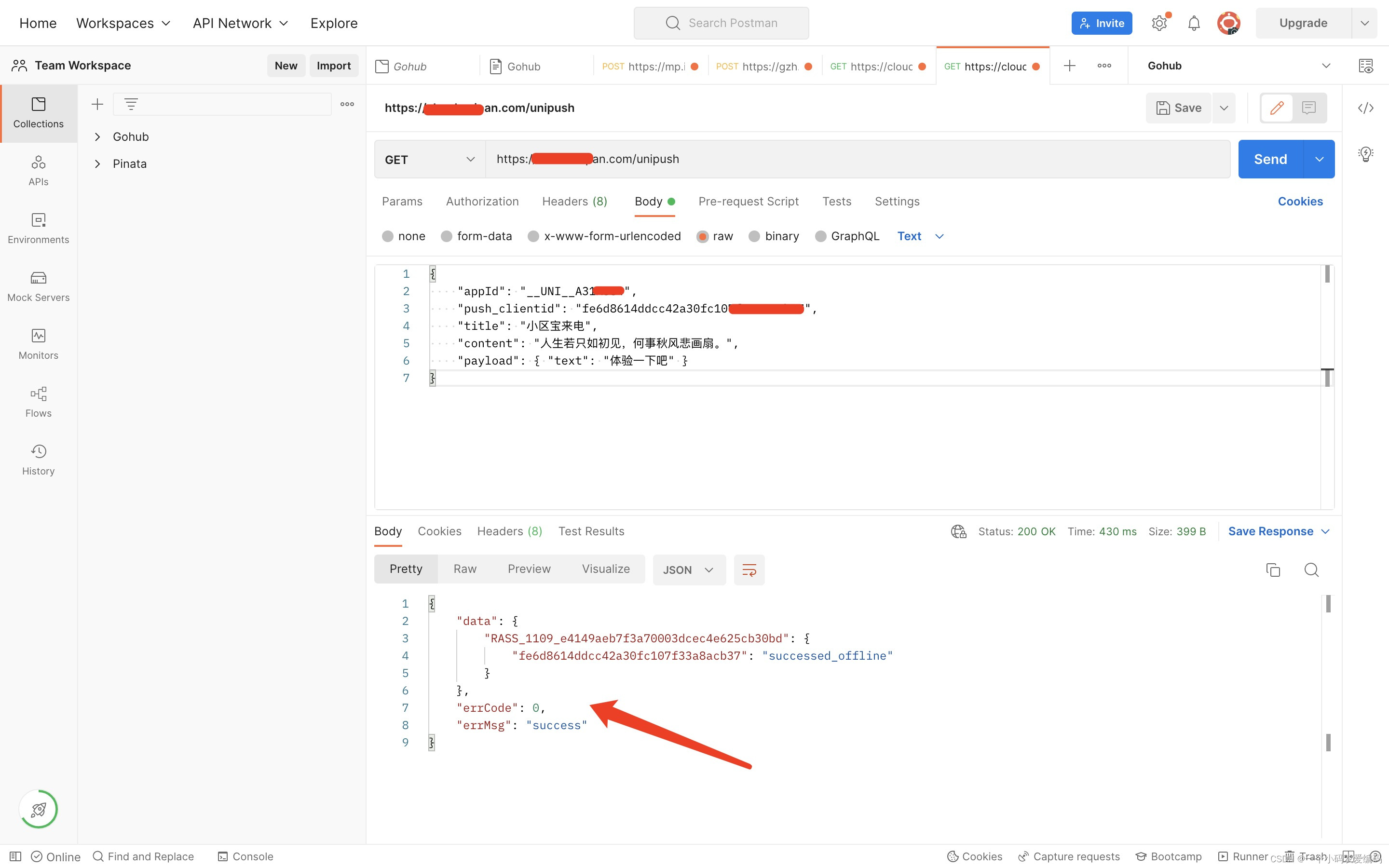Open the Flows sidebar section
1389x868 pixels.
pyautogui.click(x=38, y=402)
